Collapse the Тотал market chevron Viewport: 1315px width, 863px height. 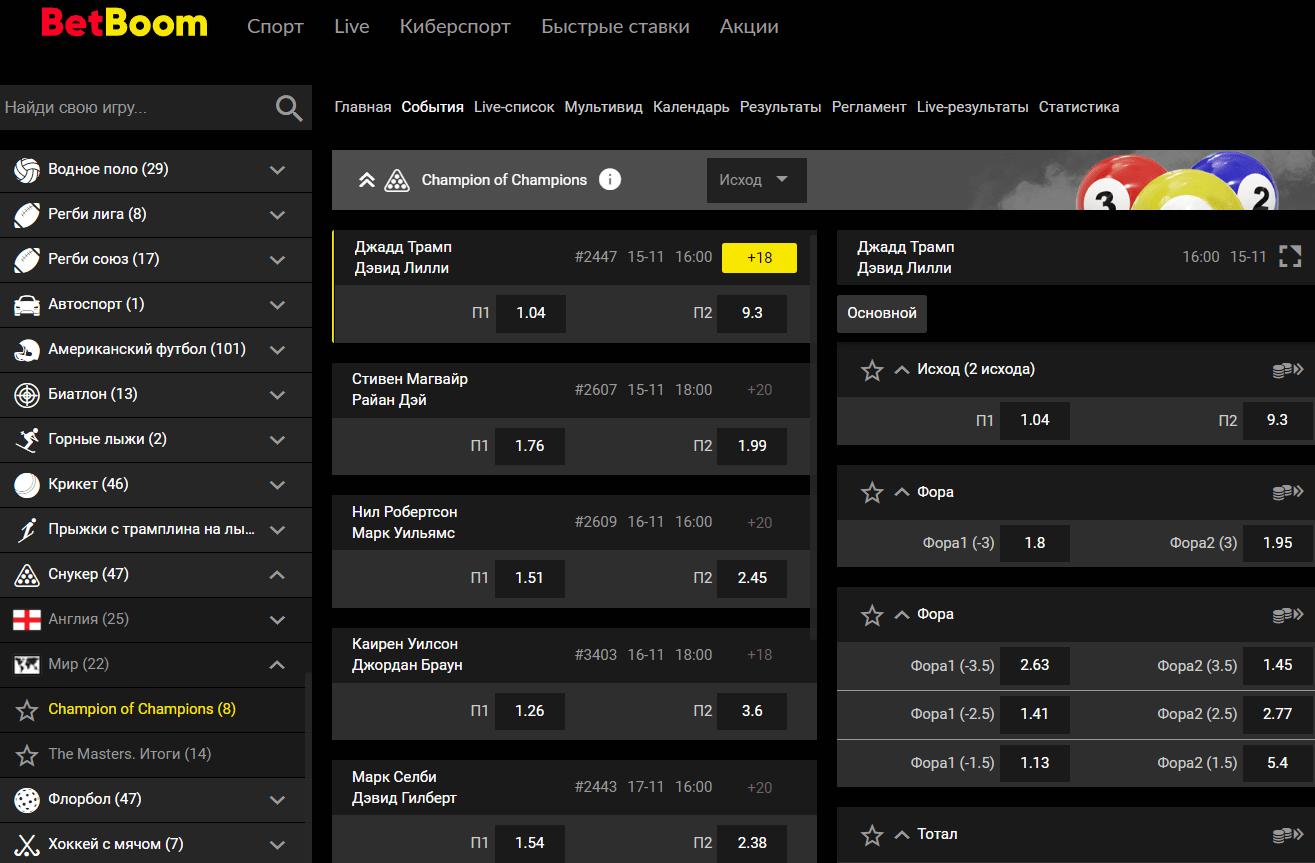click(901, 834)
